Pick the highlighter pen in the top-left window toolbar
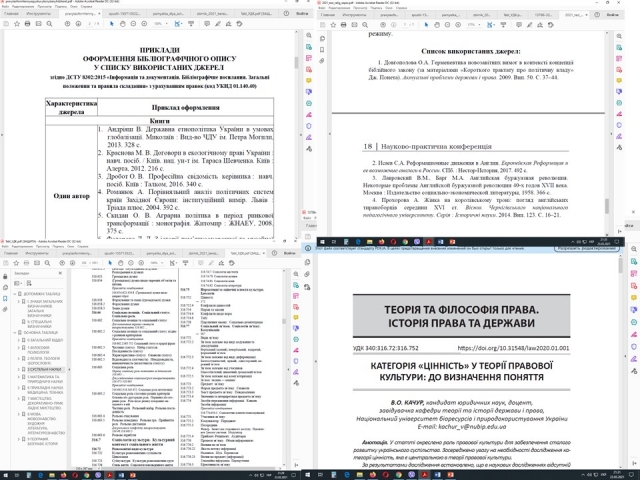The width and height of the screenshot is (640, 480). [x=218, y=24]
